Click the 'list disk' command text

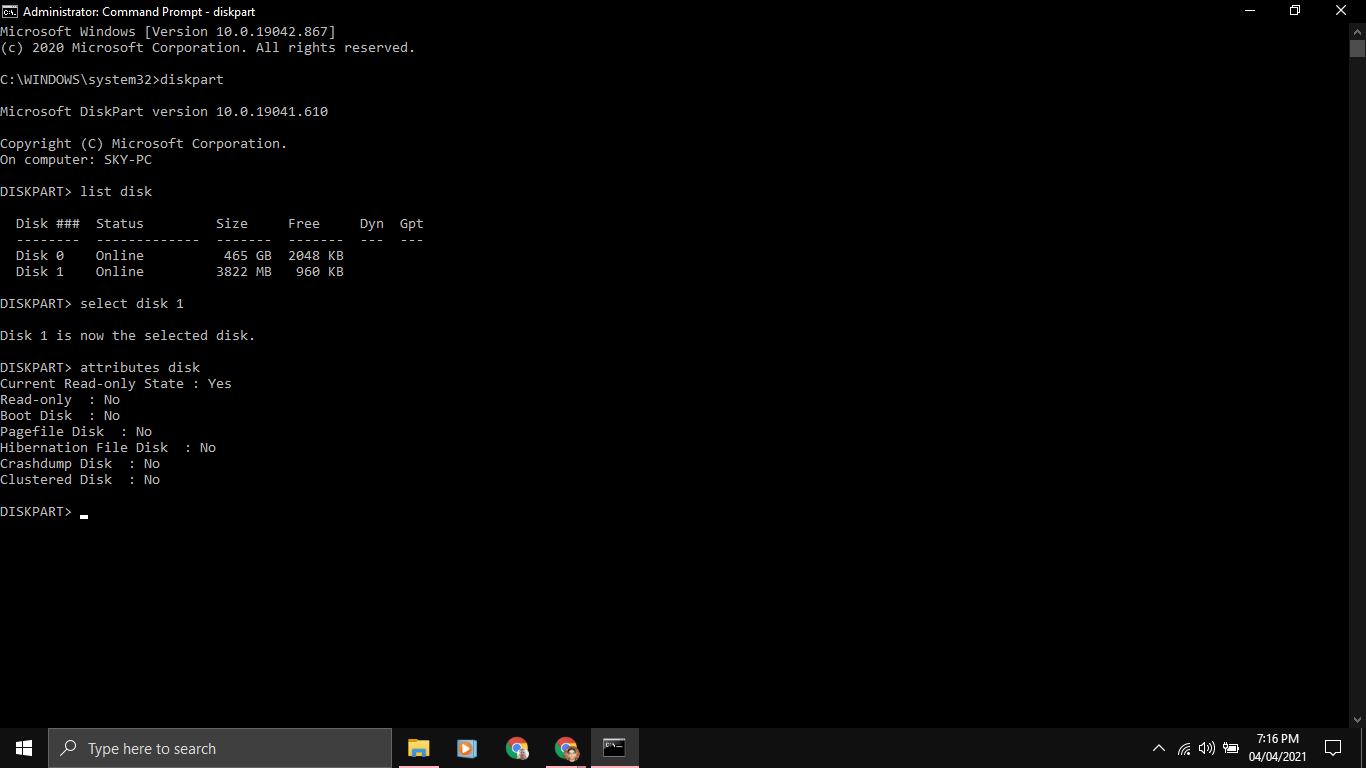116,192
